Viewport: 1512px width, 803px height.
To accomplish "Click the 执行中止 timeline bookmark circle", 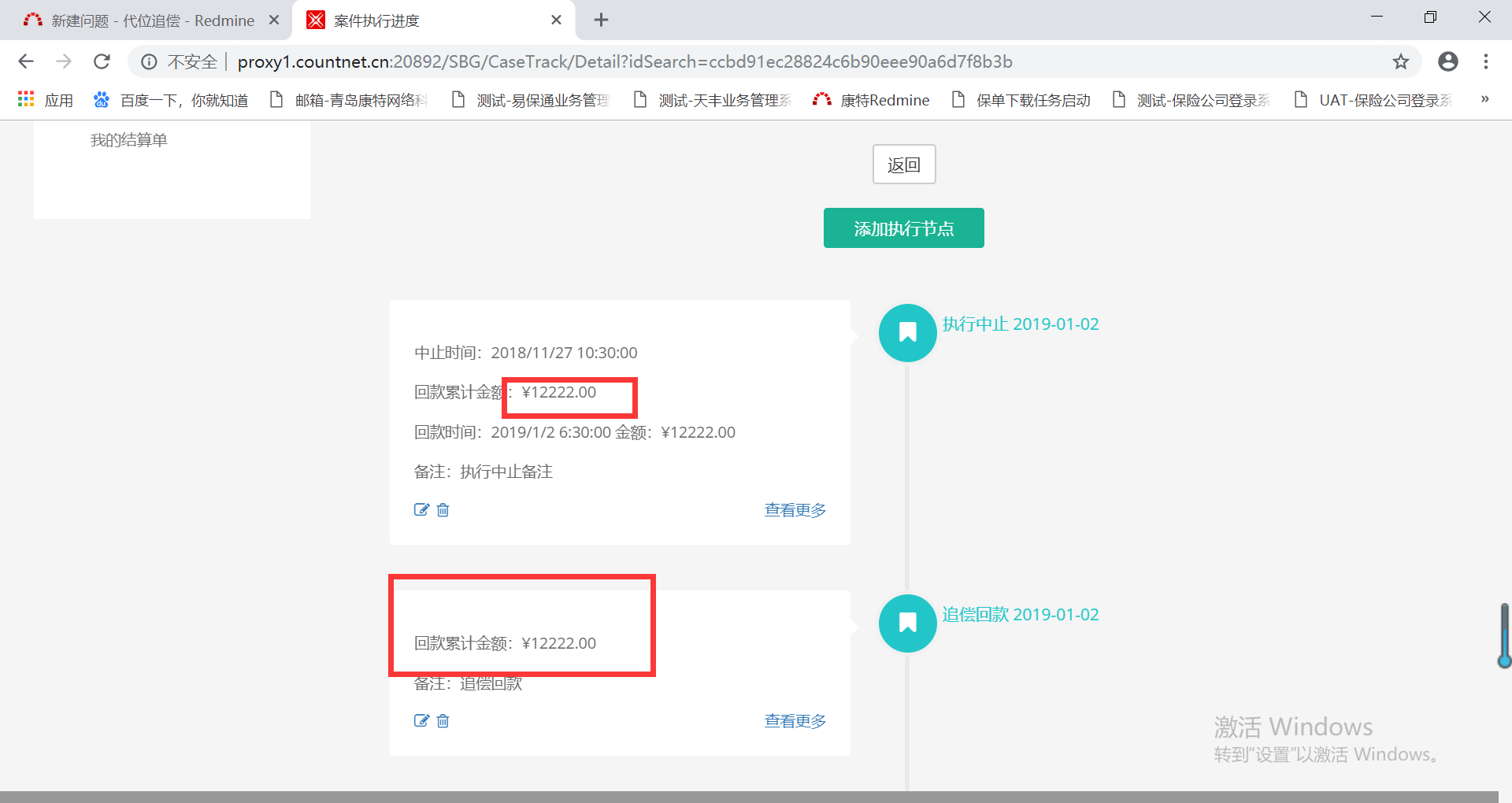I will coord(907,333).
